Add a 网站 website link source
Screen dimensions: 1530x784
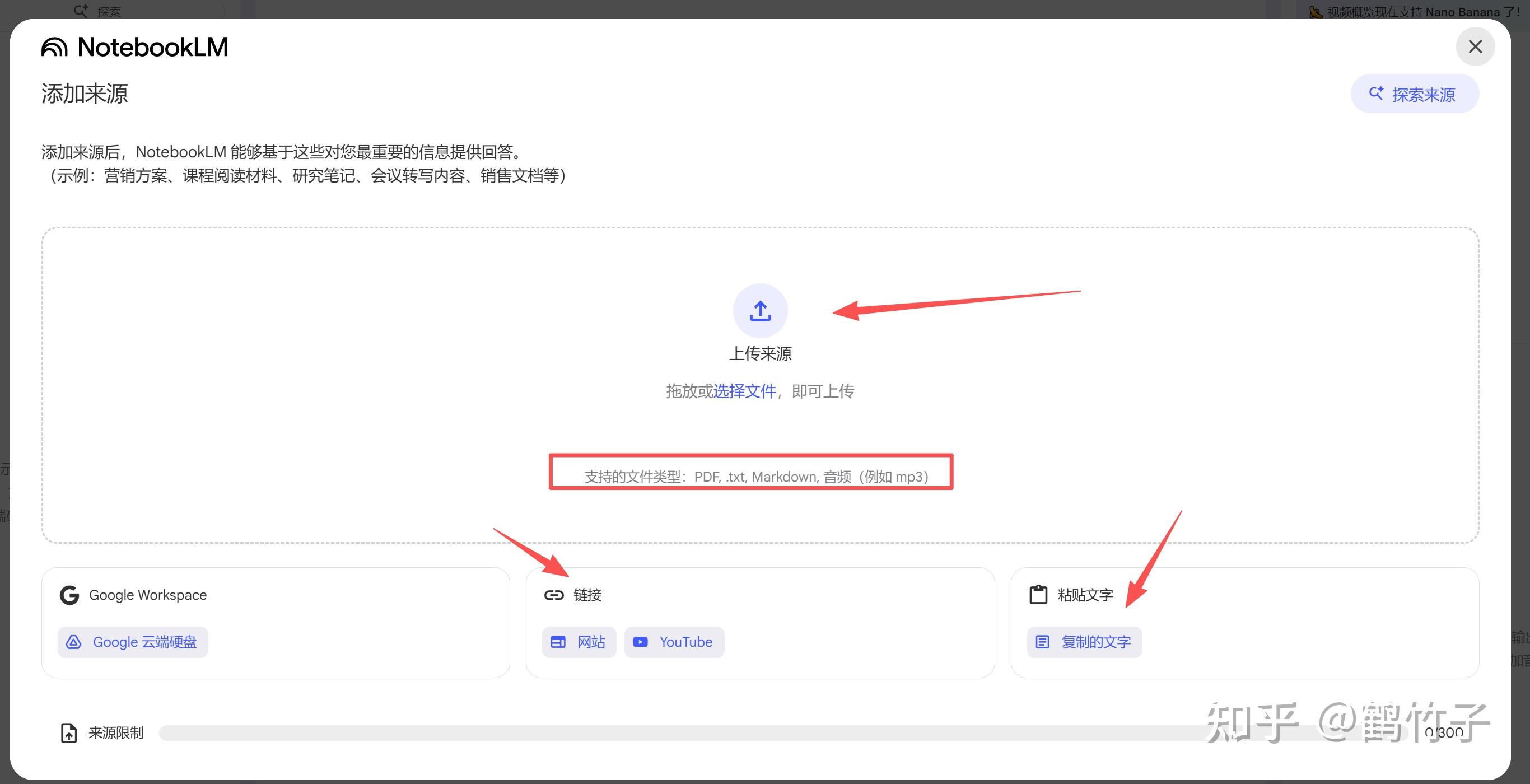click(x=579, y=642)
